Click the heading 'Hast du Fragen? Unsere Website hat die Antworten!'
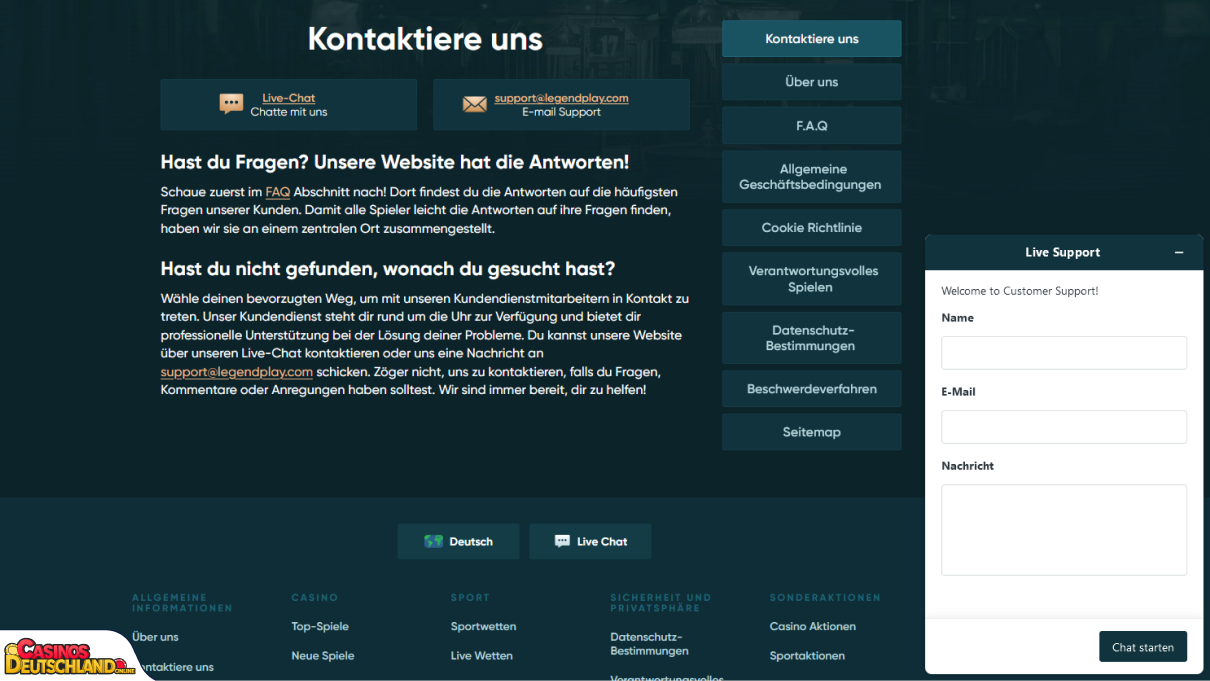This screenshot has height=681, width=1210. 395,162
